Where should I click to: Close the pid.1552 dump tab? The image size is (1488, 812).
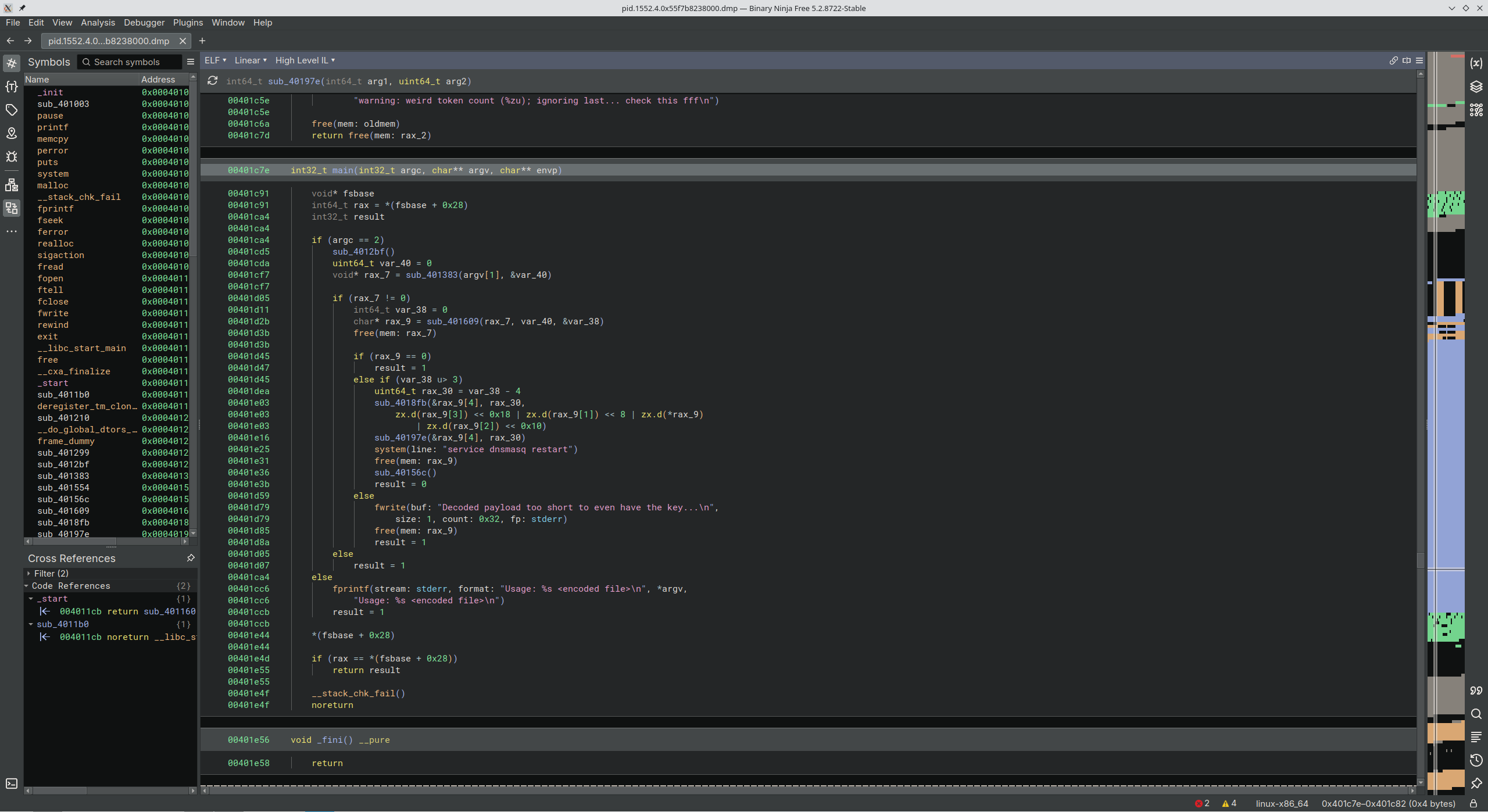pos(183,41)
